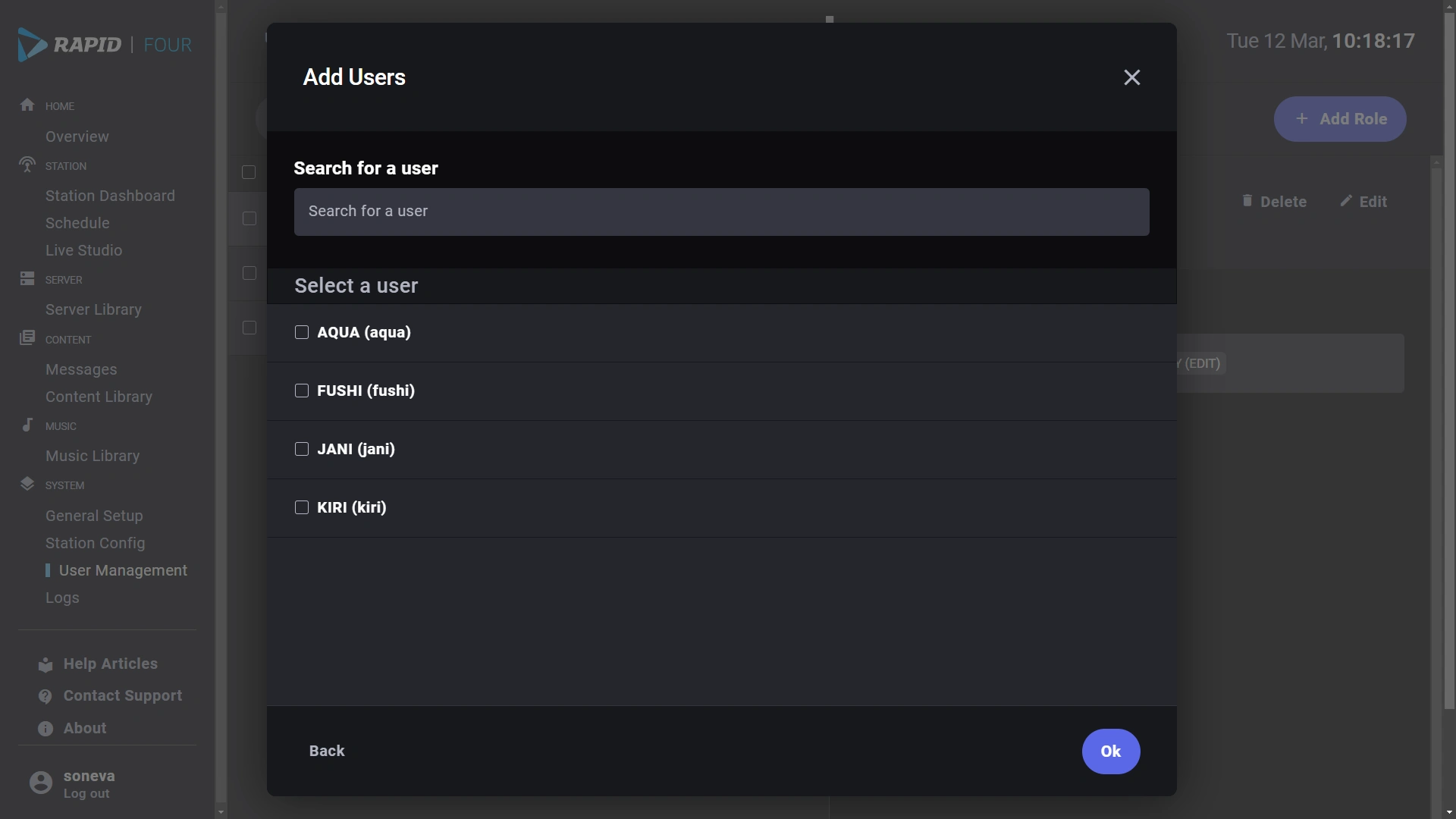Click the soneva user avatar icon

[41, 783]
